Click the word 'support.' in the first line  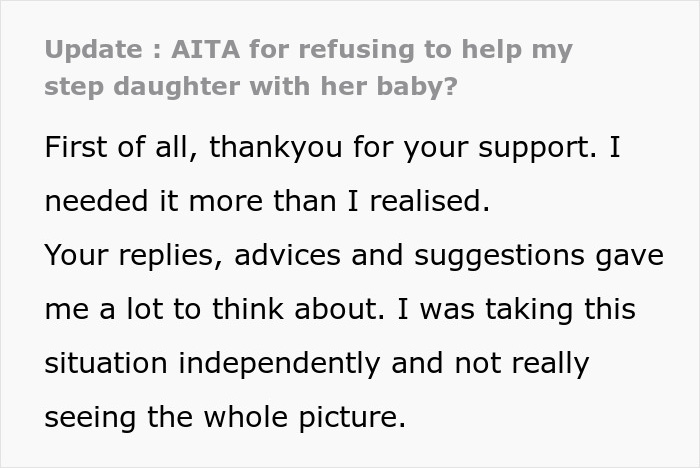point(537,148)
